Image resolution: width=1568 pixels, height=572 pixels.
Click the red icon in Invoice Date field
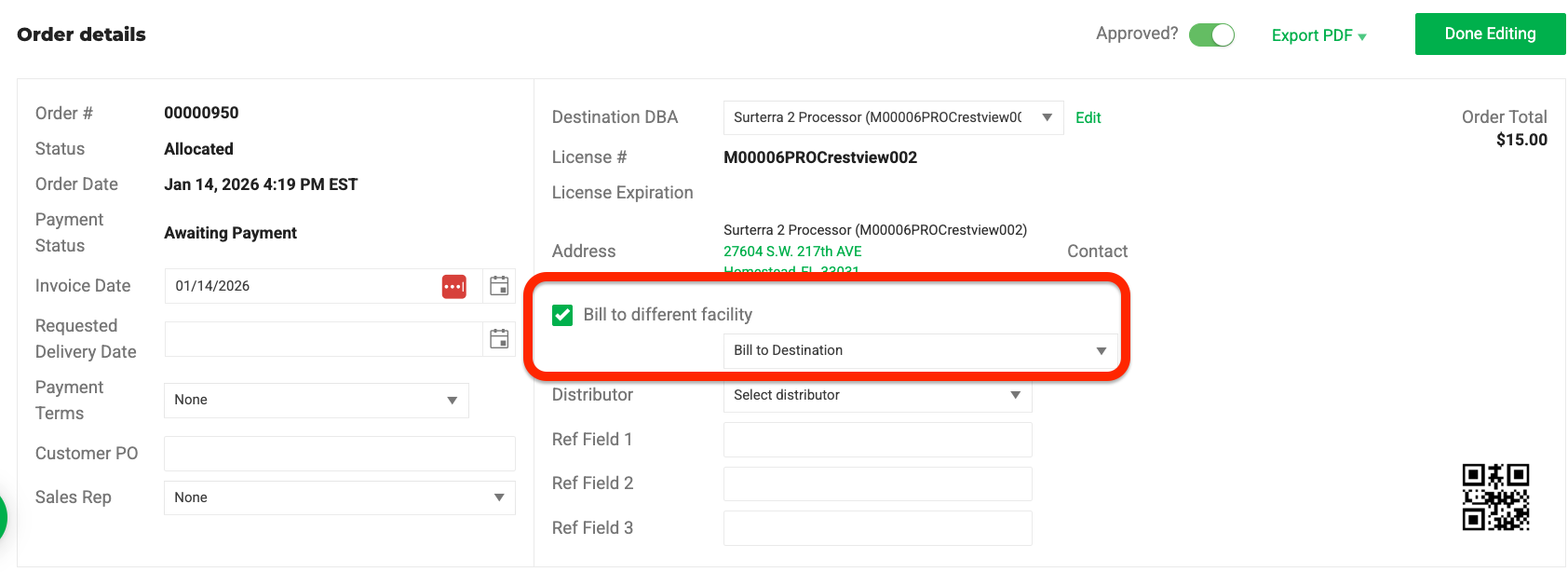(454, 286)
